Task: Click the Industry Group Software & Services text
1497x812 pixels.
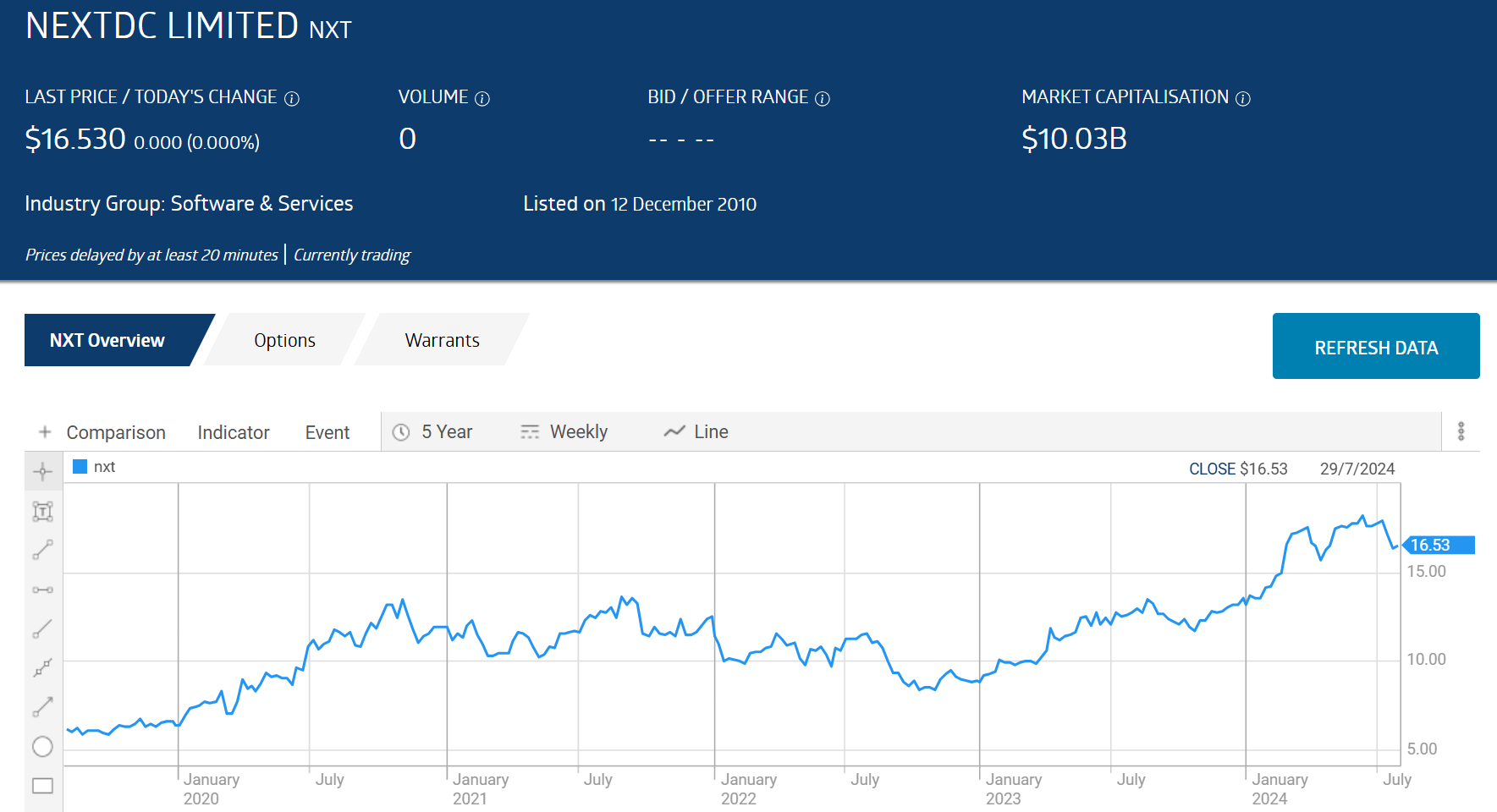Action: pos(189,204)
